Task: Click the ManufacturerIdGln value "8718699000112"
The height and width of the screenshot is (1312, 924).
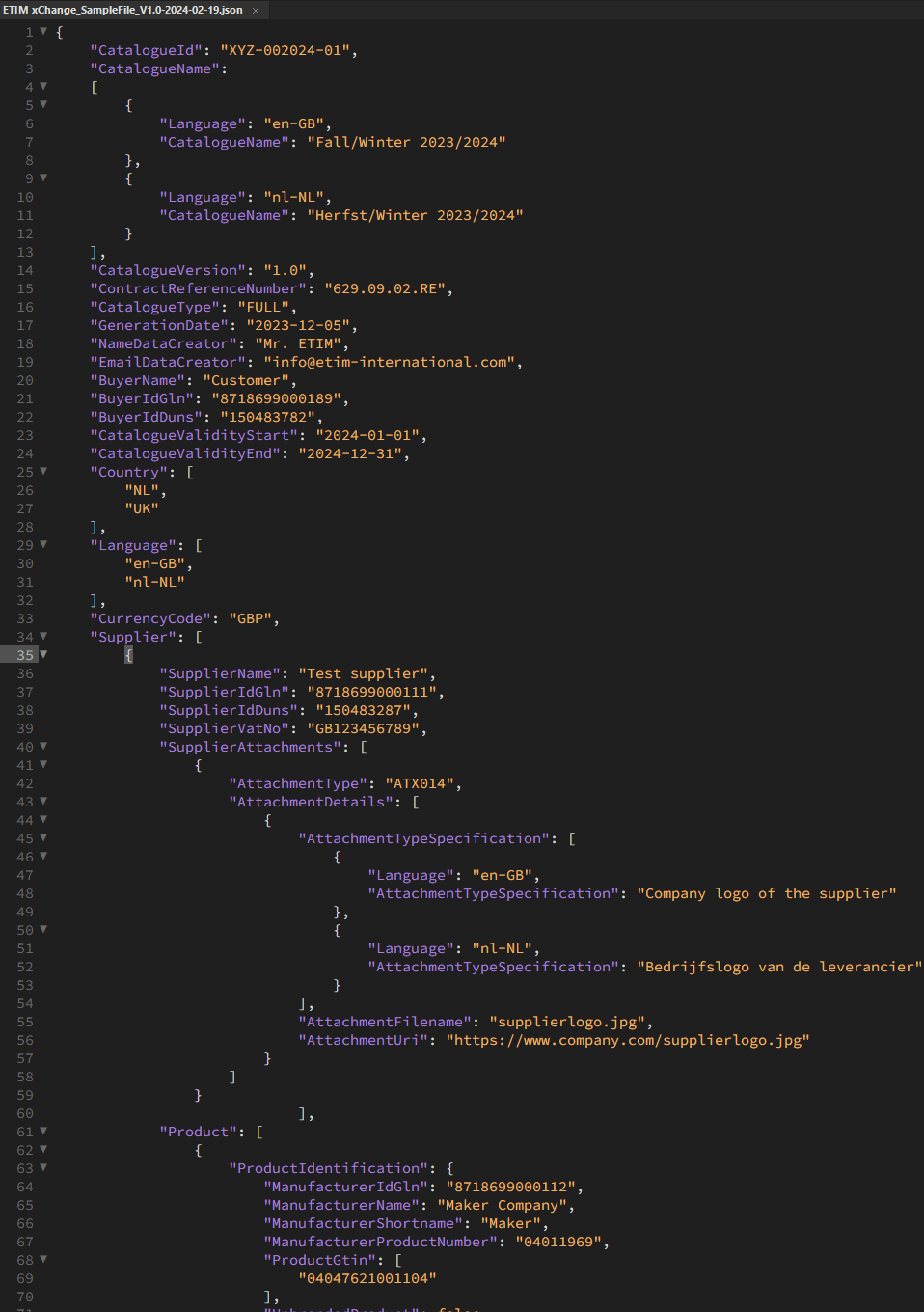Action: pos(510,1187)
